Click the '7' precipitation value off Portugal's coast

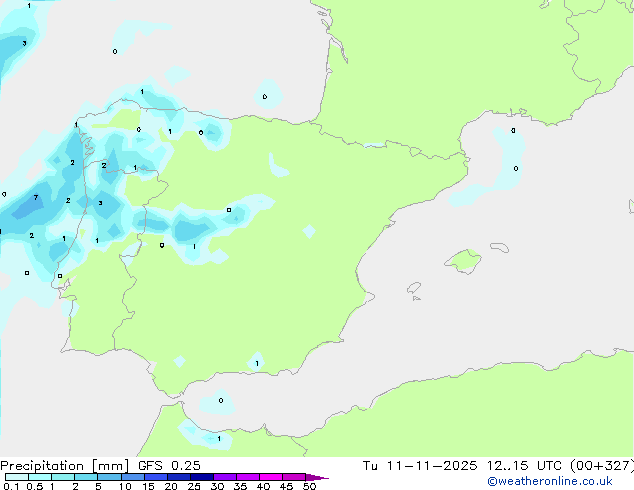(36, 197)
